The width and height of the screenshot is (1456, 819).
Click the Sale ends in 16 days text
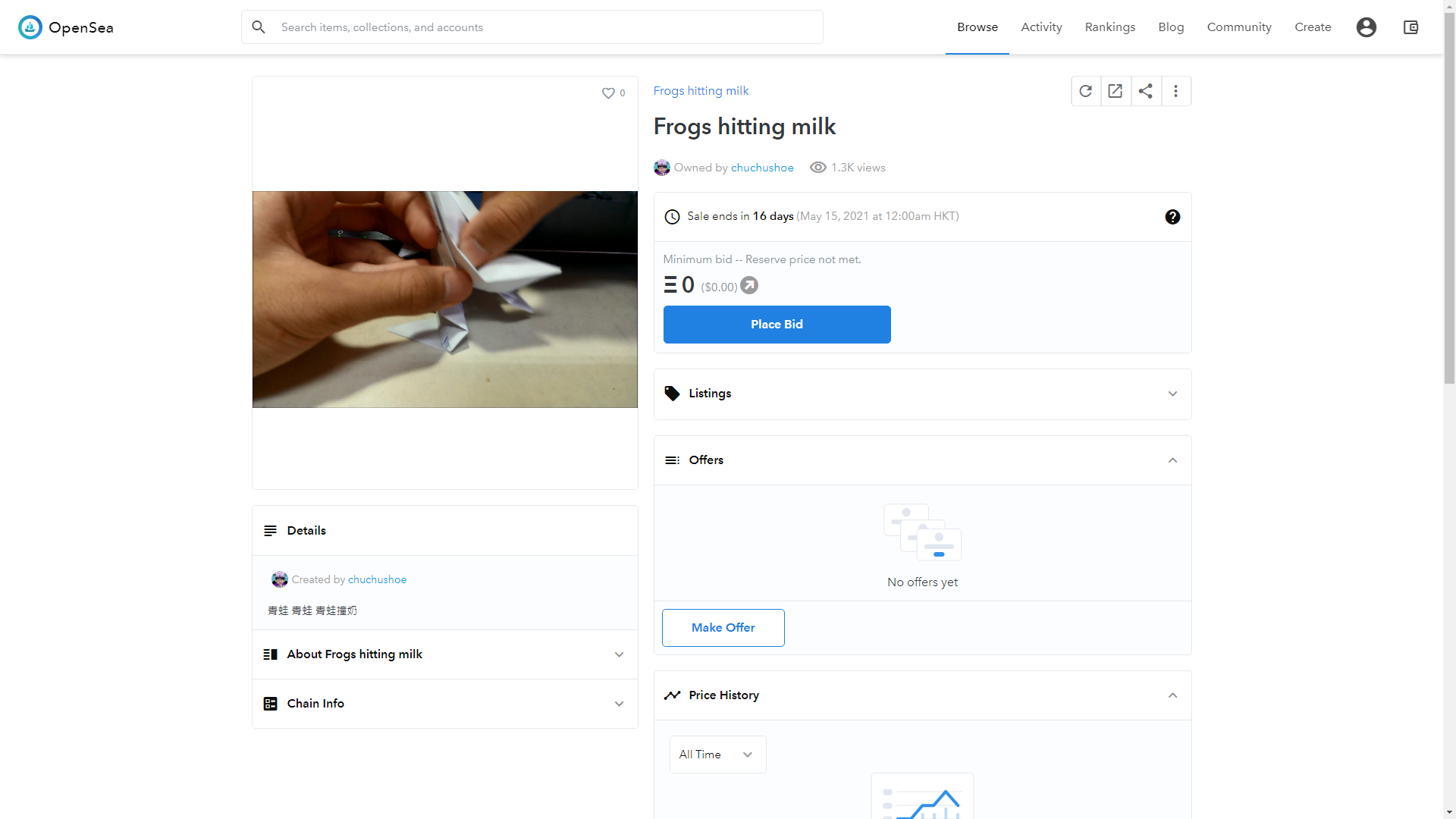[740, 216]
